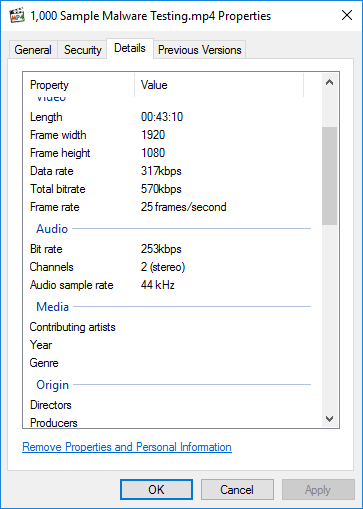
Task: Click the 1080 frame height value
Action: point(153,153)
